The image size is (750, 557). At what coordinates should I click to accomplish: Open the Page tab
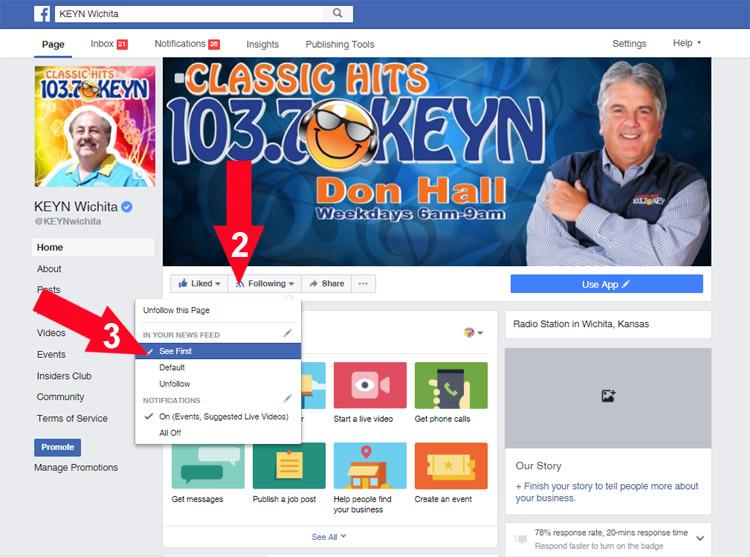(53, 44)
